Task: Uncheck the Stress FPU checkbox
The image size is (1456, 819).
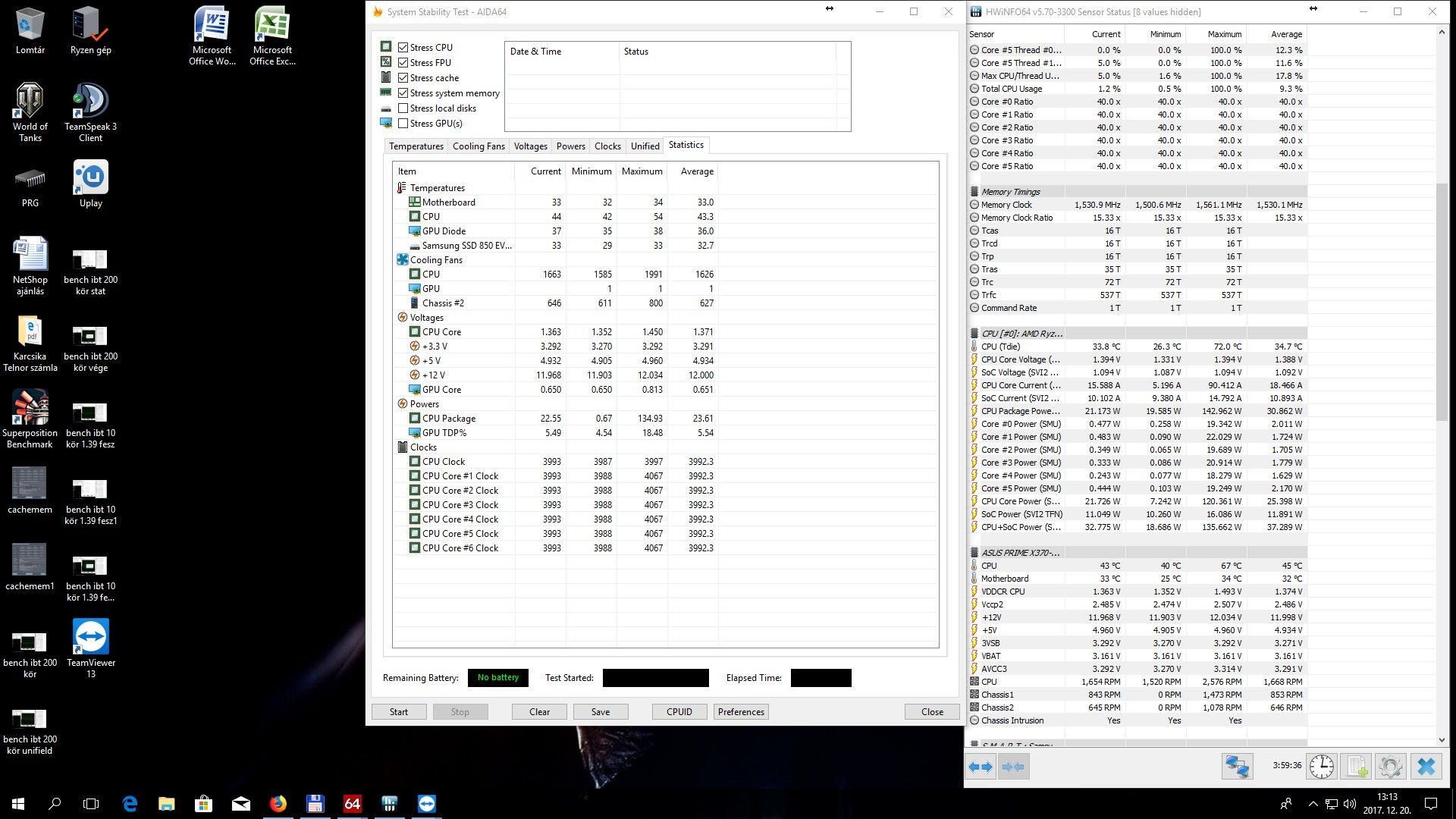Action: (403, 62)
